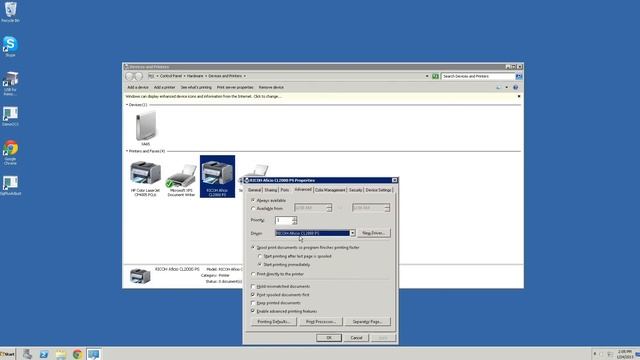Viewport: 640px width, 360px height.
Task: Click the Start button
Action: pos(7,354)
